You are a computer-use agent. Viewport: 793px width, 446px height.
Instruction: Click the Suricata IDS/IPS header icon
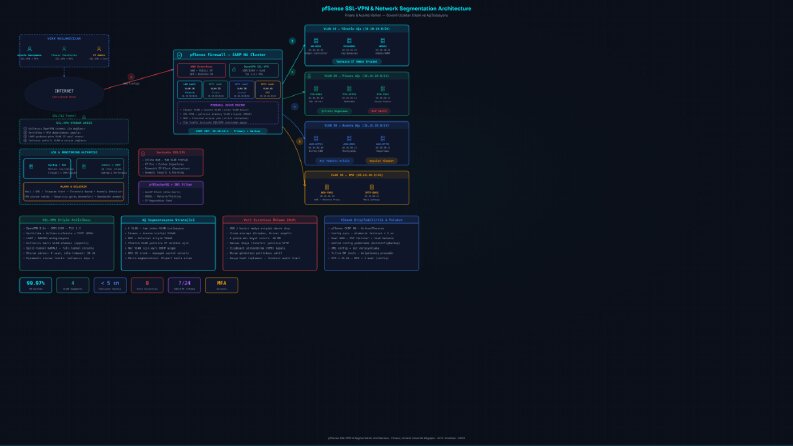[x=143, y=153]
